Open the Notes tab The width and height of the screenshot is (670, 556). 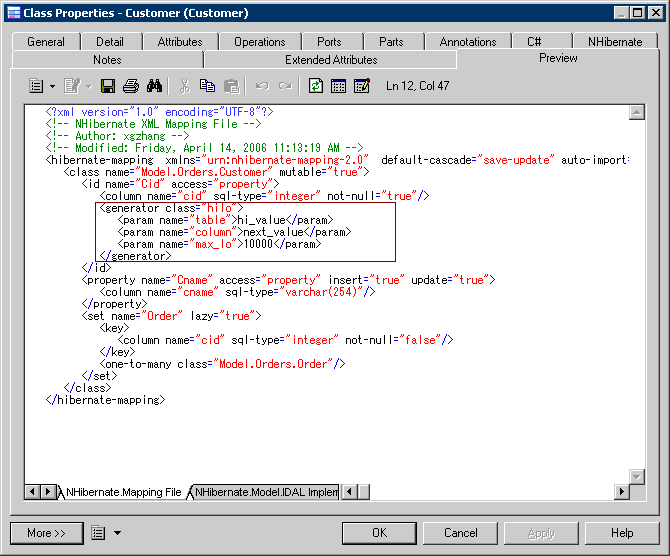click(107, 60)
